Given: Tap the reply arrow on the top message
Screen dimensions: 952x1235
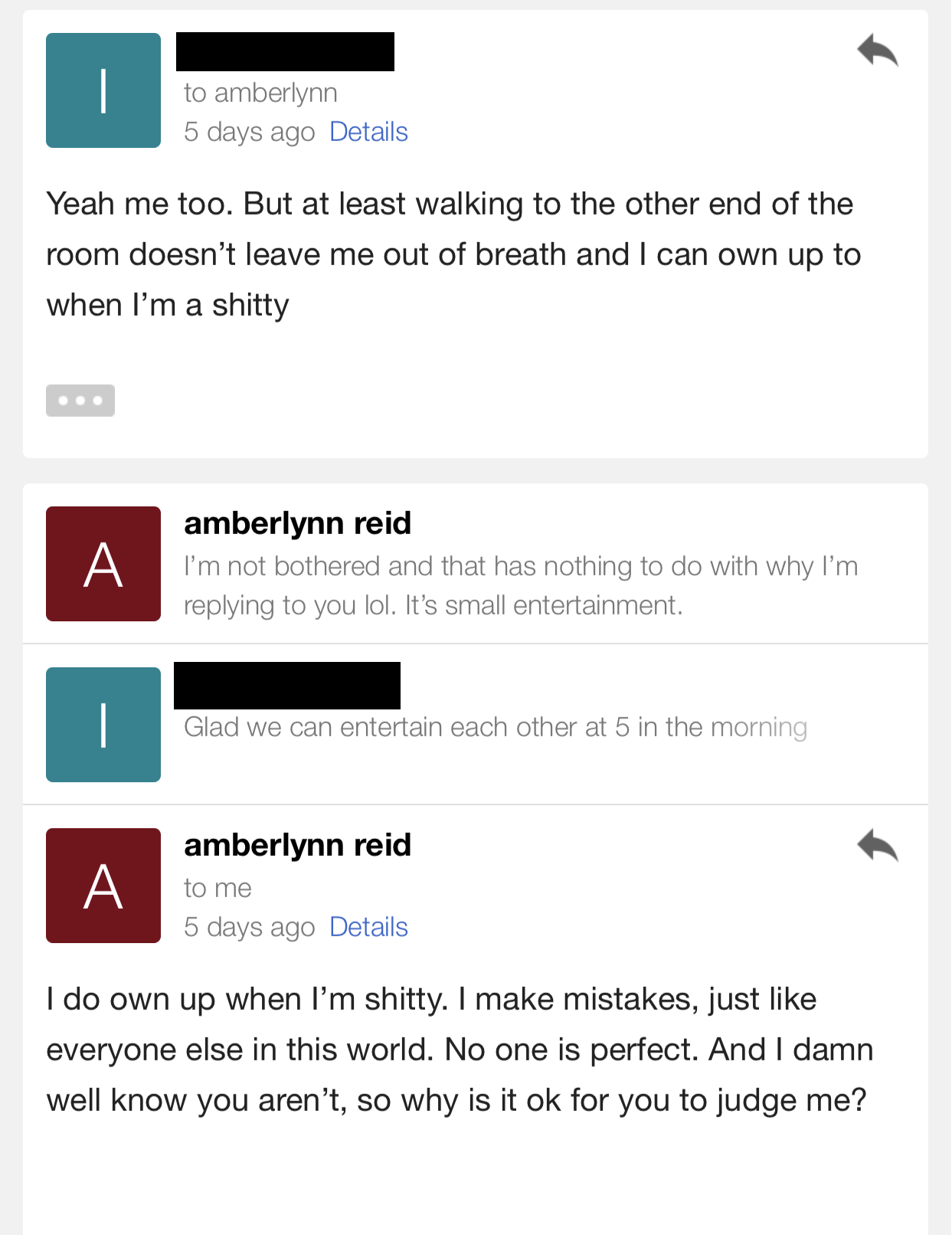Looking at the screenshot, I should (878, 51).
